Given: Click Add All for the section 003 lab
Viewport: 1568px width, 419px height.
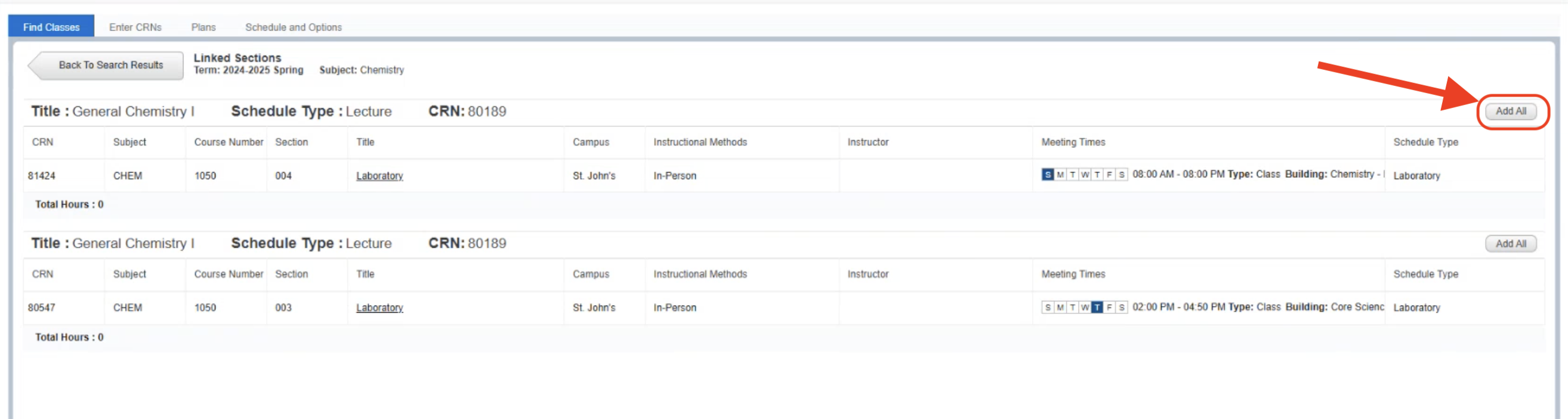Looking at the screenshot, I should point(1510,244).
